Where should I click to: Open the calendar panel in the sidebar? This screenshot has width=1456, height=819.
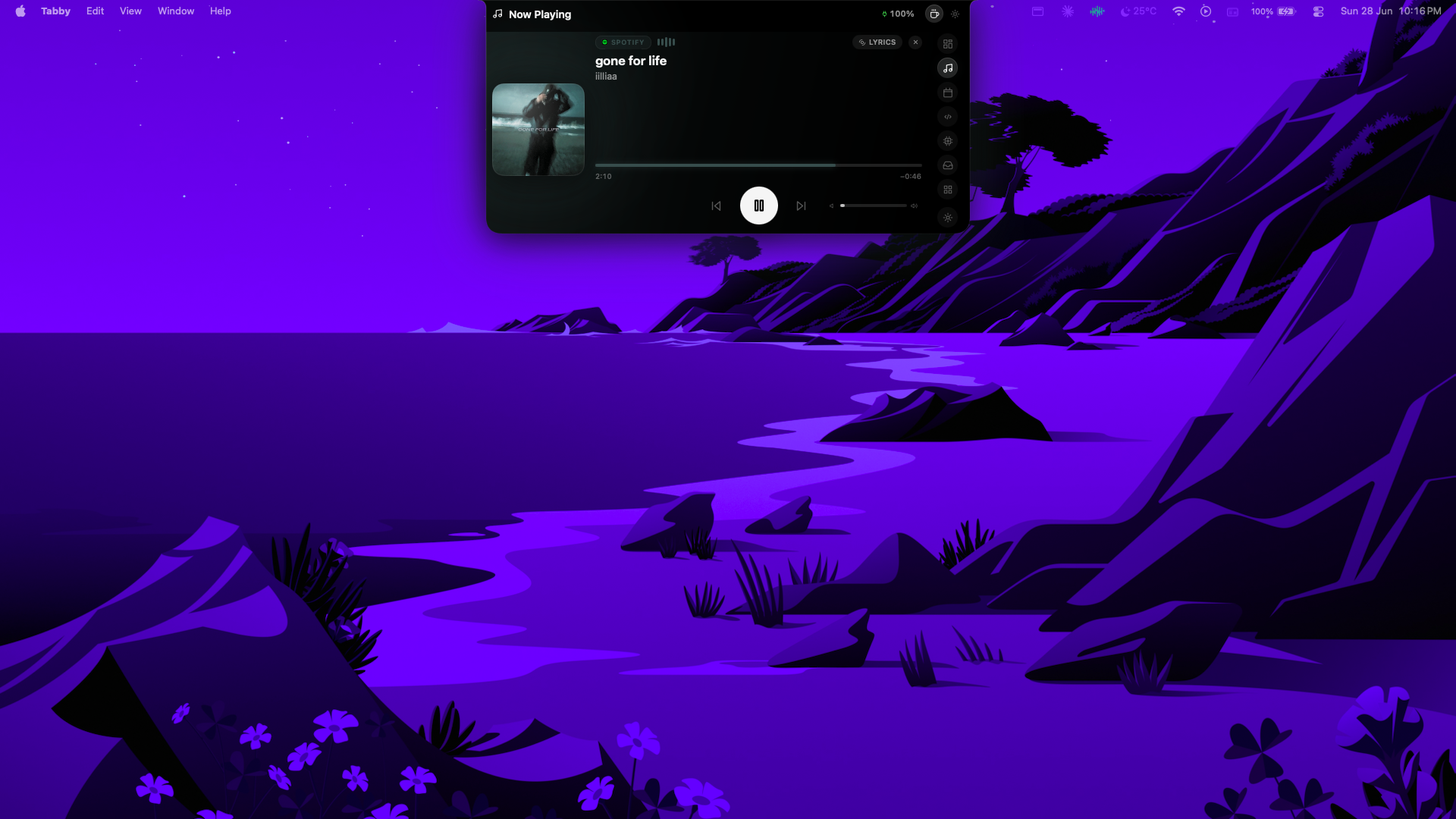948,93
